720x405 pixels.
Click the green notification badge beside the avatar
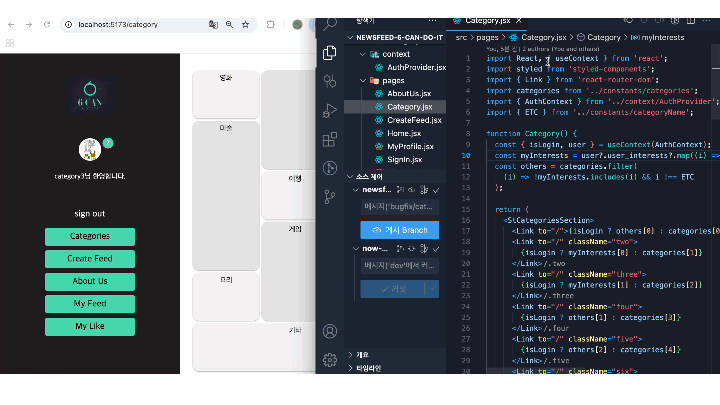108,143
